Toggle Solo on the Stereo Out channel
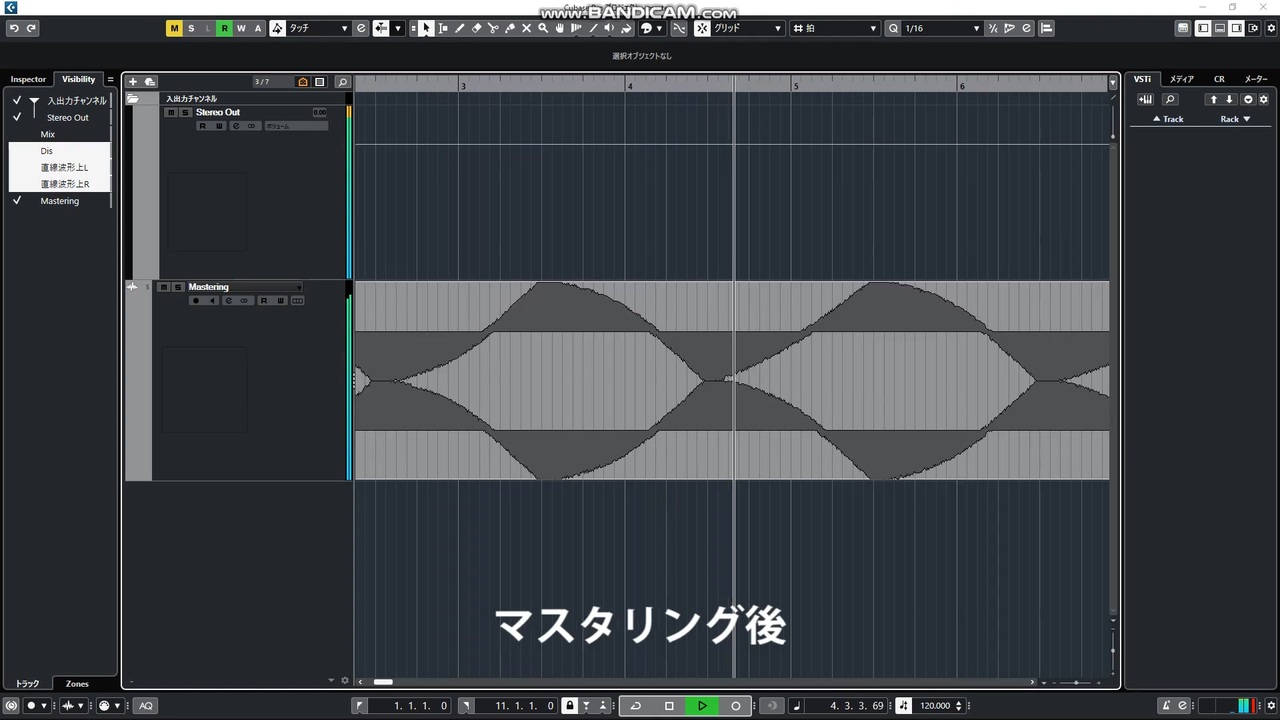The width and height of the screenshot is (1280, 720). pyautogui.click(x=185, y=112)
